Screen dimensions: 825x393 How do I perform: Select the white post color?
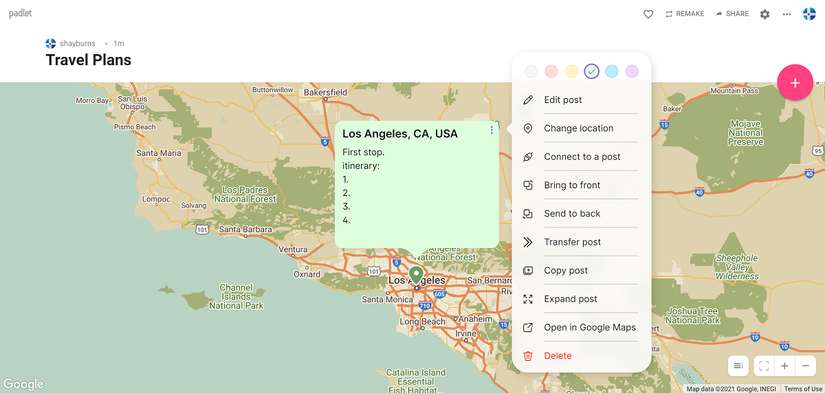click(x=531, y=71)
